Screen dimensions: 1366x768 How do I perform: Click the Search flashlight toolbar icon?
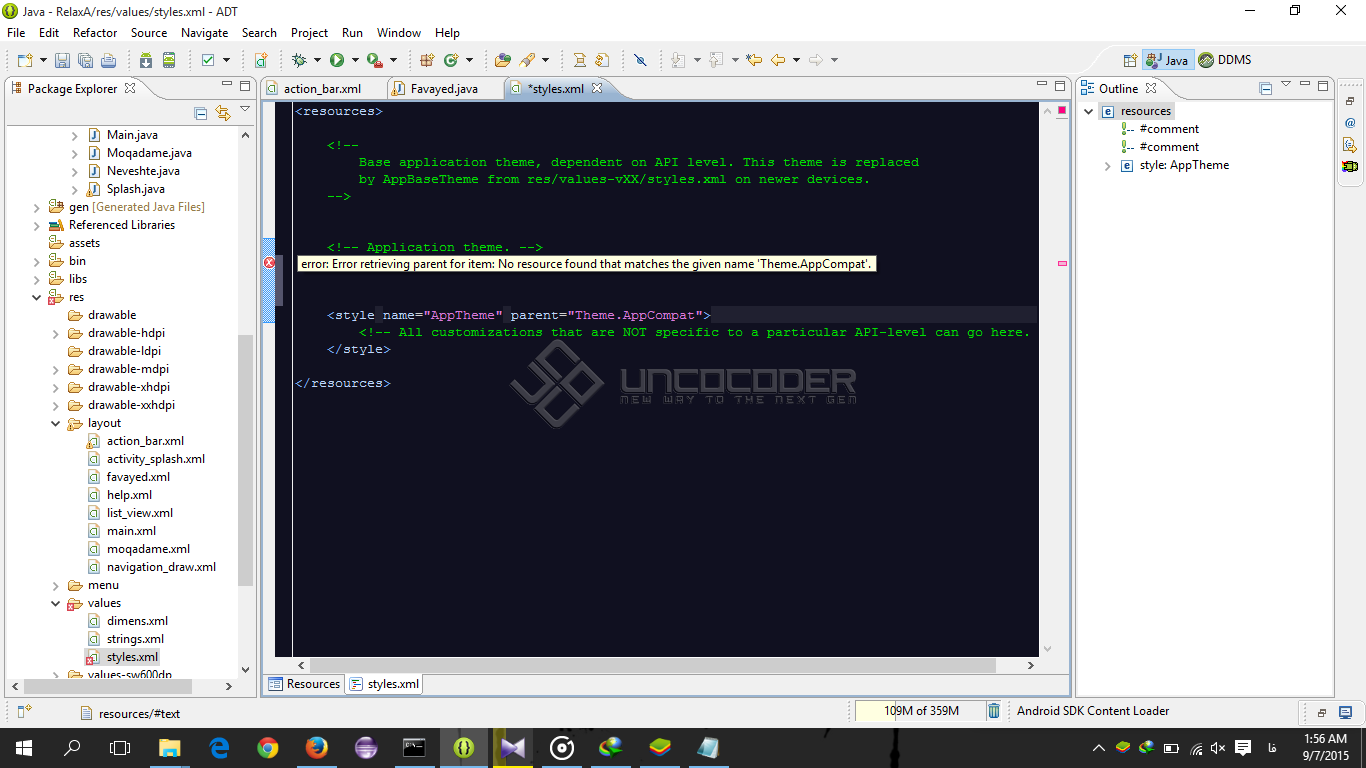tap(527, 60)
